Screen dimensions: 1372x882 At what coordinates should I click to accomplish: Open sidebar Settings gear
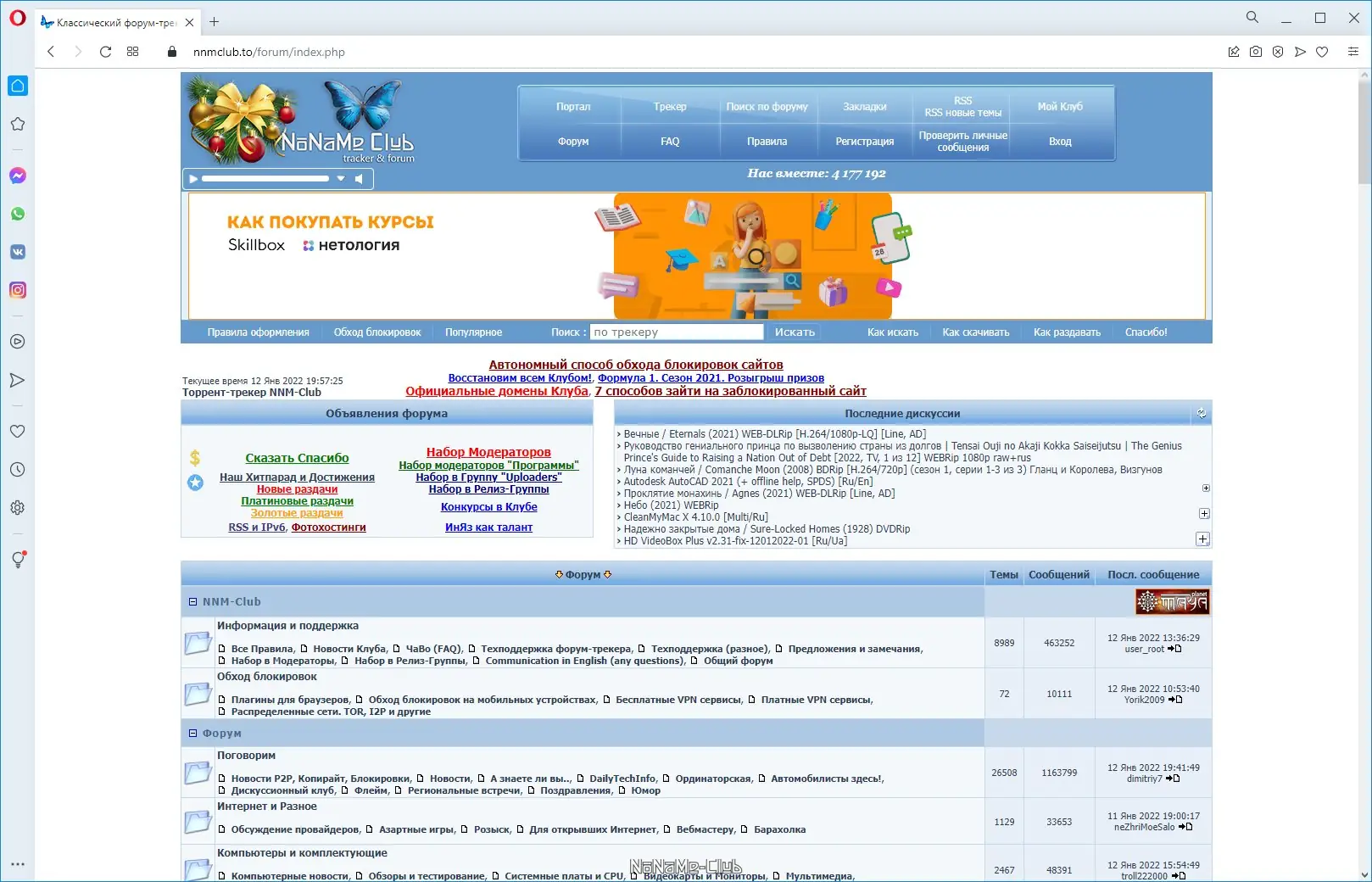tap(17, 507)
